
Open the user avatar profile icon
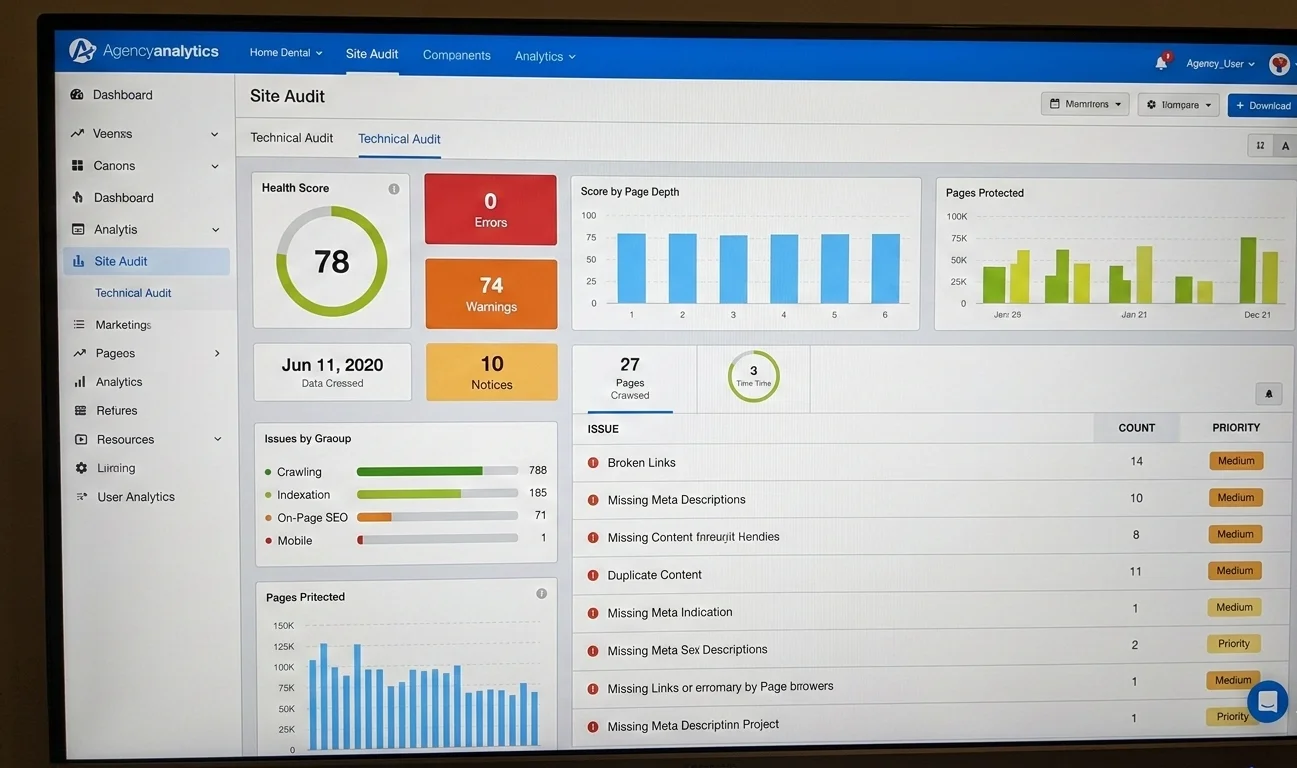1279,64
